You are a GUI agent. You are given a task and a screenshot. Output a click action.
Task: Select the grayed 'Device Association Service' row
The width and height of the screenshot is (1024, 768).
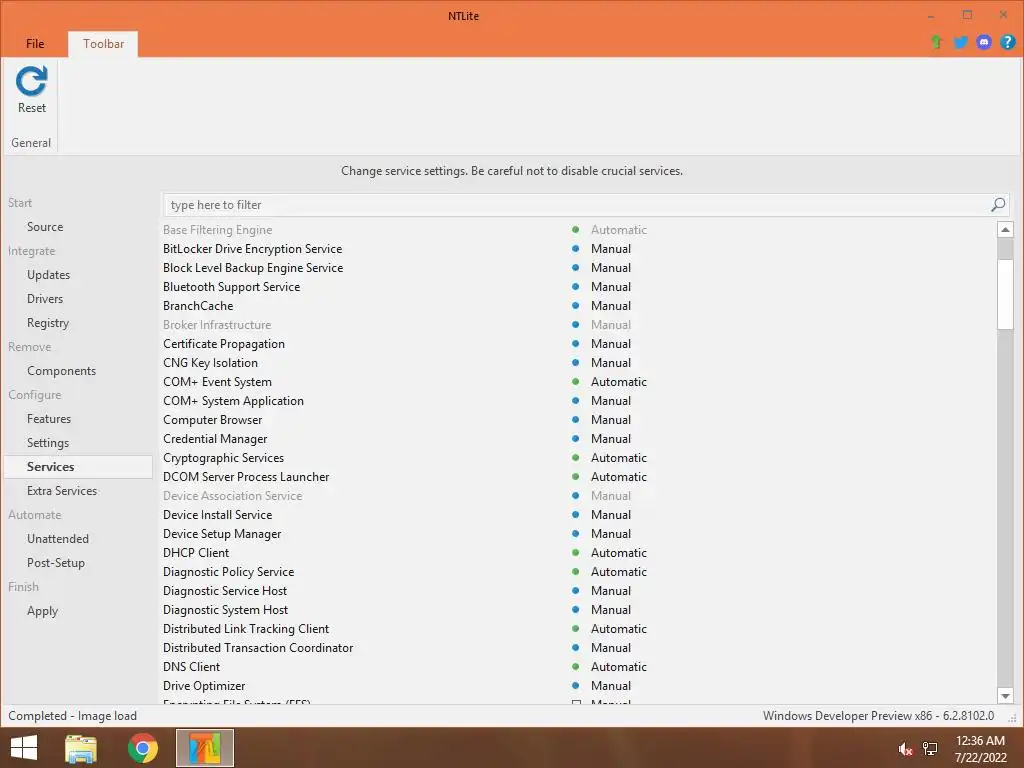point(578,496)
